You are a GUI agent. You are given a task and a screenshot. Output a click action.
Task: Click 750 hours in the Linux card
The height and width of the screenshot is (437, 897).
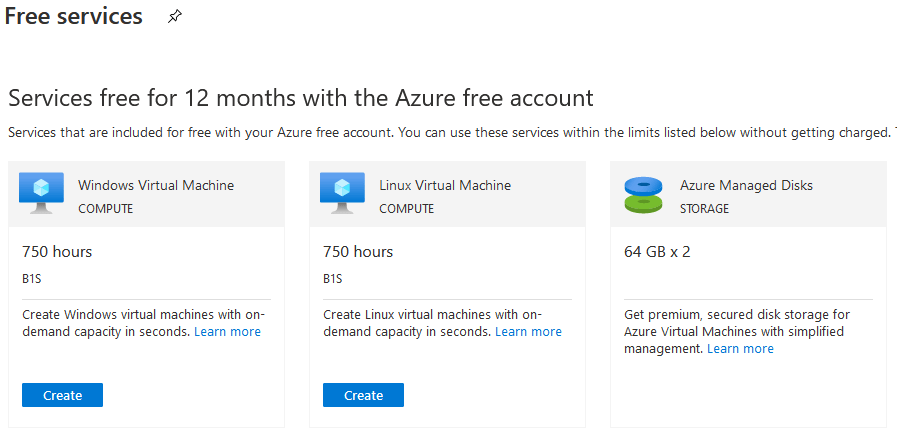358,252
